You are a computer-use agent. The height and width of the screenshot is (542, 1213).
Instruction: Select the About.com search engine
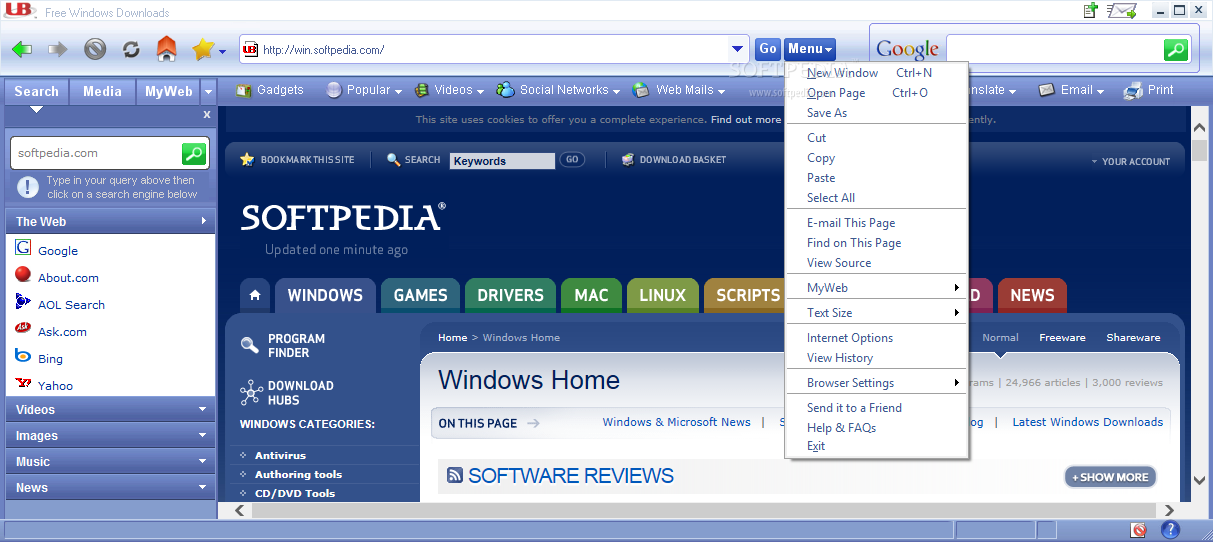coord(68,278)
